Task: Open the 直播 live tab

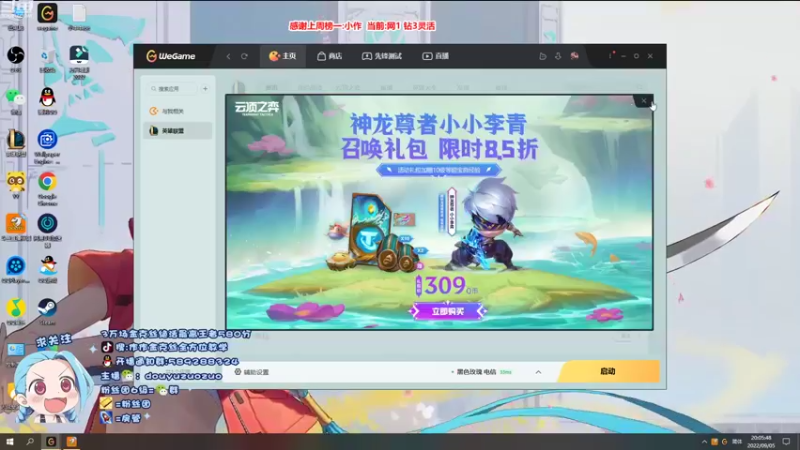Action: pyautogui.click(x=436, y=56)
